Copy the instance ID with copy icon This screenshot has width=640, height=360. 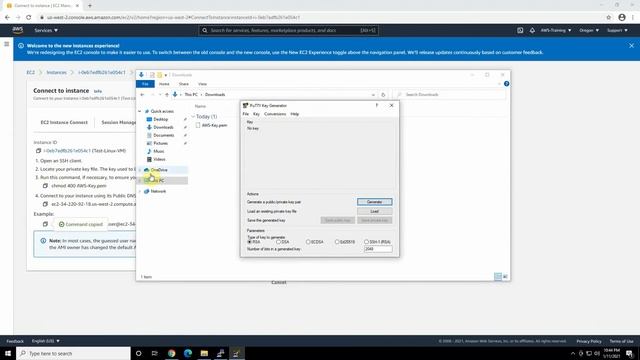[x=38, y=151]
